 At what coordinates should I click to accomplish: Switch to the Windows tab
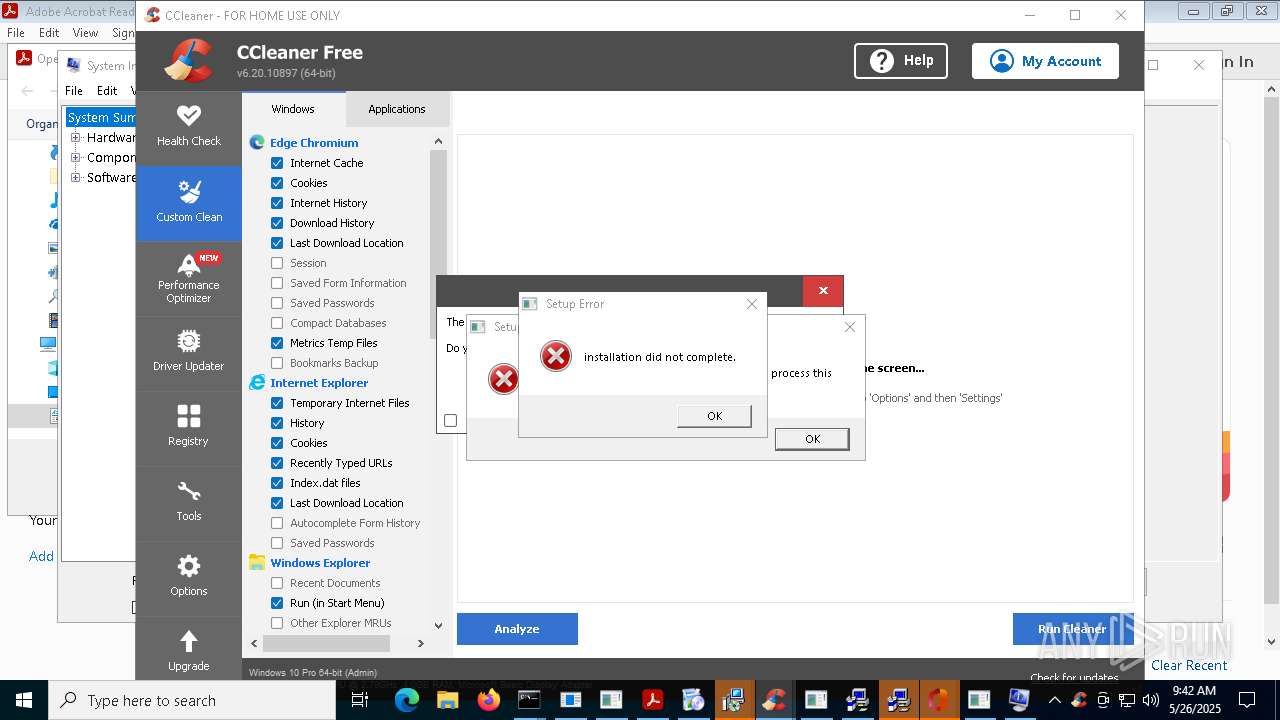point(293,109)
